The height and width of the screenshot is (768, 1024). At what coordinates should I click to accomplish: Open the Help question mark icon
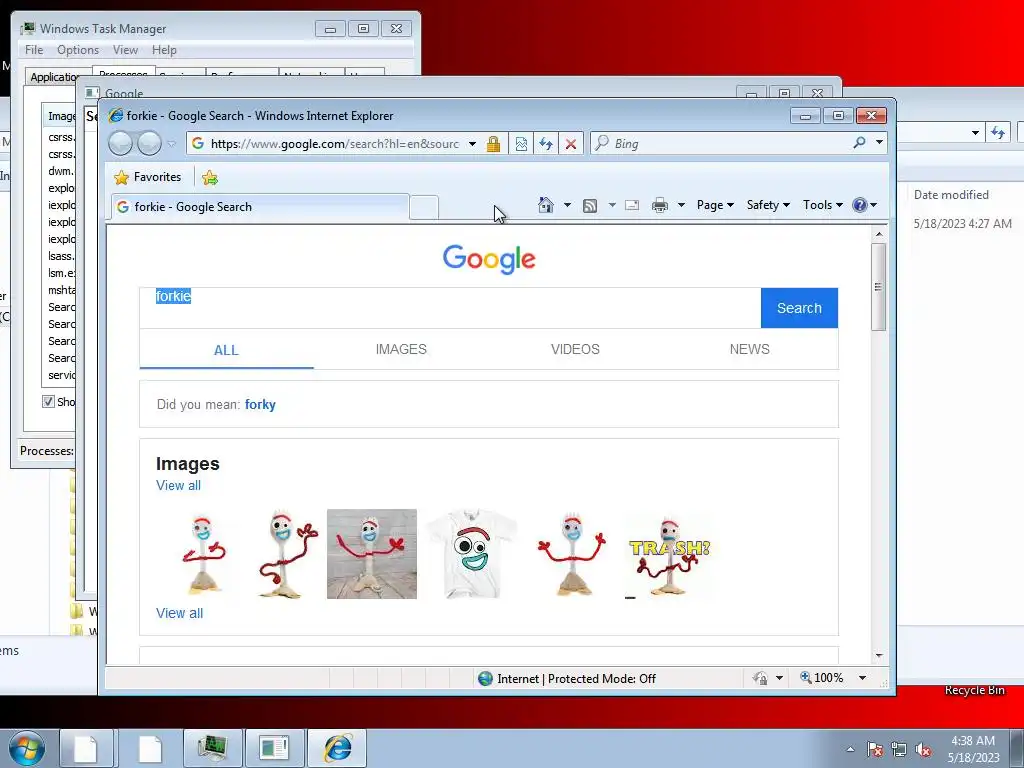point(859,205)
